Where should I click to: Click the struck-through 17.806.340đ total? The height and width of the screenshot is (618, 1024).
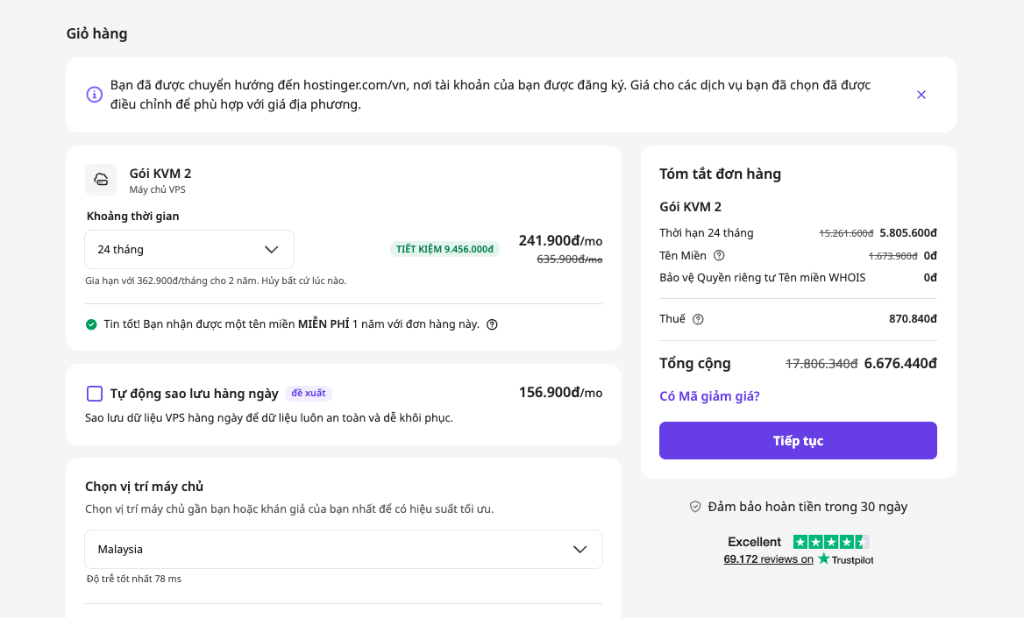tap(821, 364)
